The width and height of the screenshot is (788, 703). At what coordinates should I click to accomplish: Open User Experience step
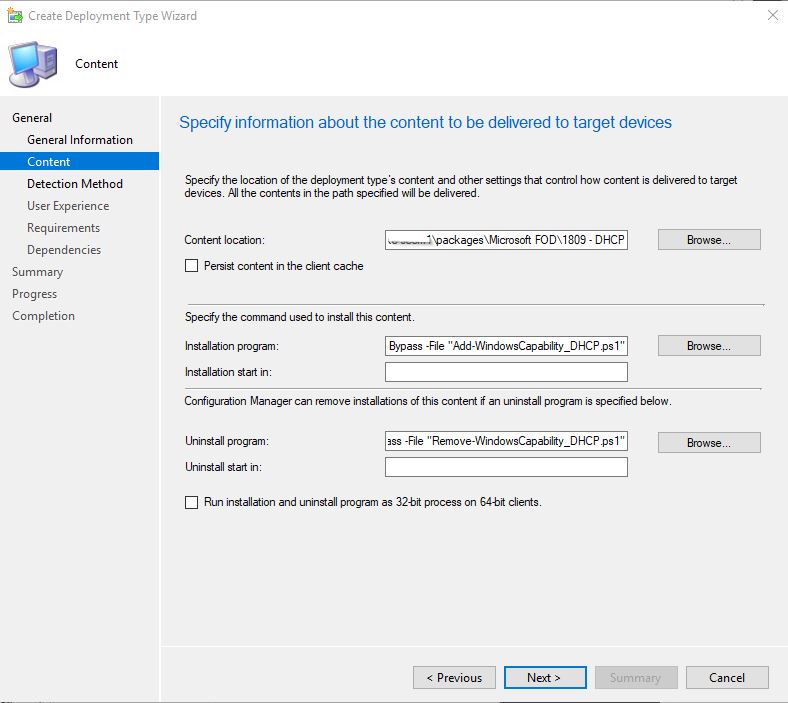click(x=68, y=206)
